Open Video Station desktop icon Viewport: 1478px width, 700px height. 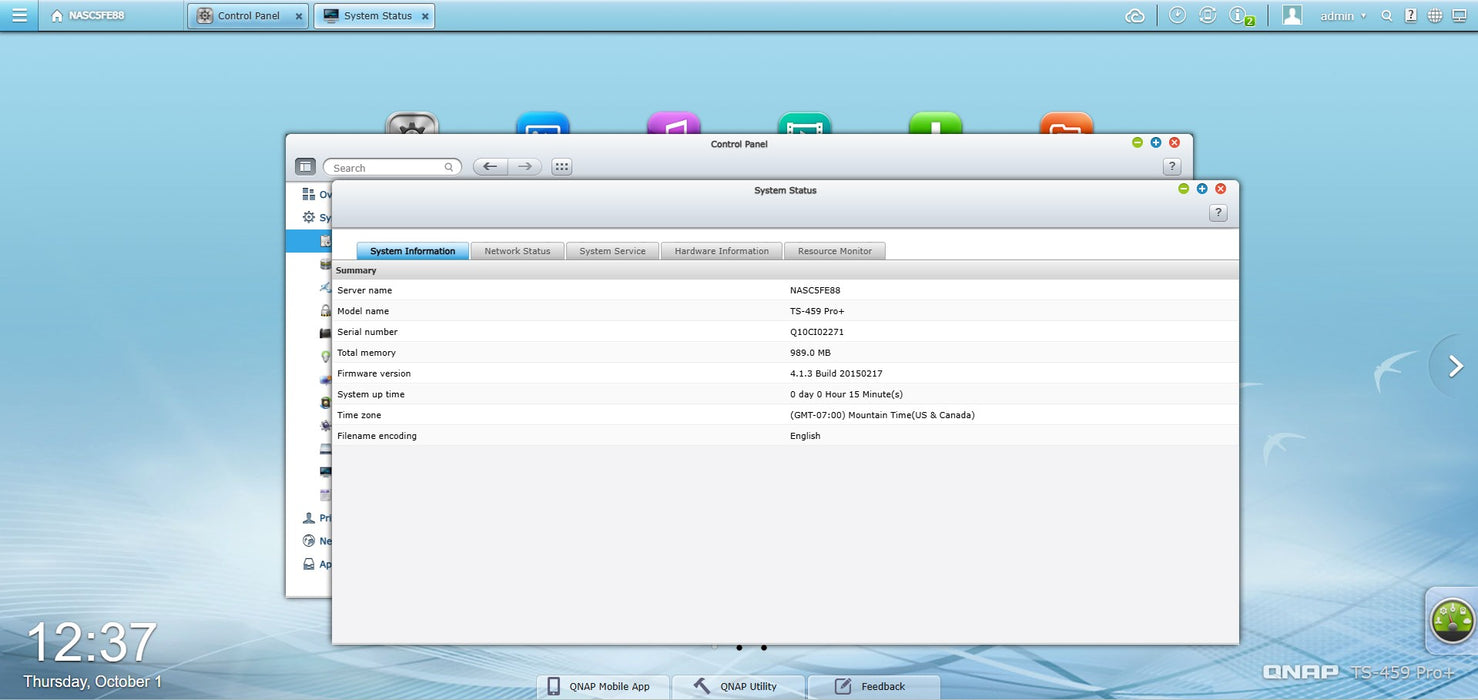coord(805,122)
